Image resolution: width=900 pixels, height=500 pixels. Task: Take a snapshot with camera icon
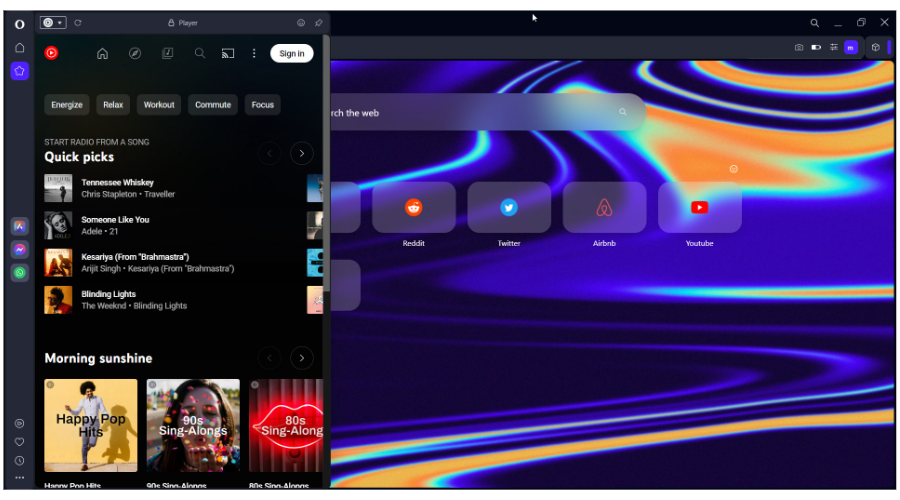(x=799, y=48)
